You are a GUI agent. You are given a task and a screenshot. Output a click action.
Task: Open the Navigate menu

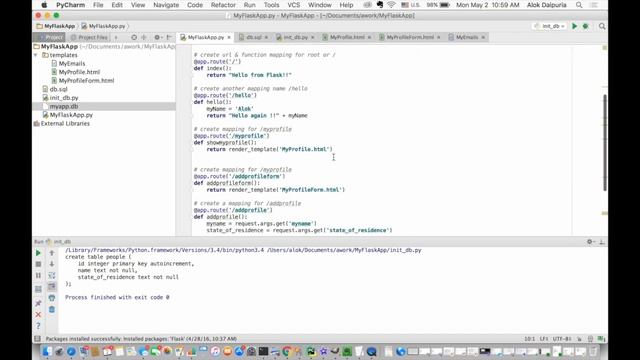tap(166, 5)
